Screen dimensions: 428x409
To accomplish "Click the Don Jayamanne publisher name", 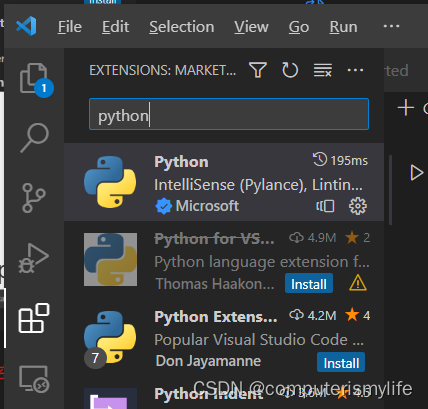I will 208,361.
